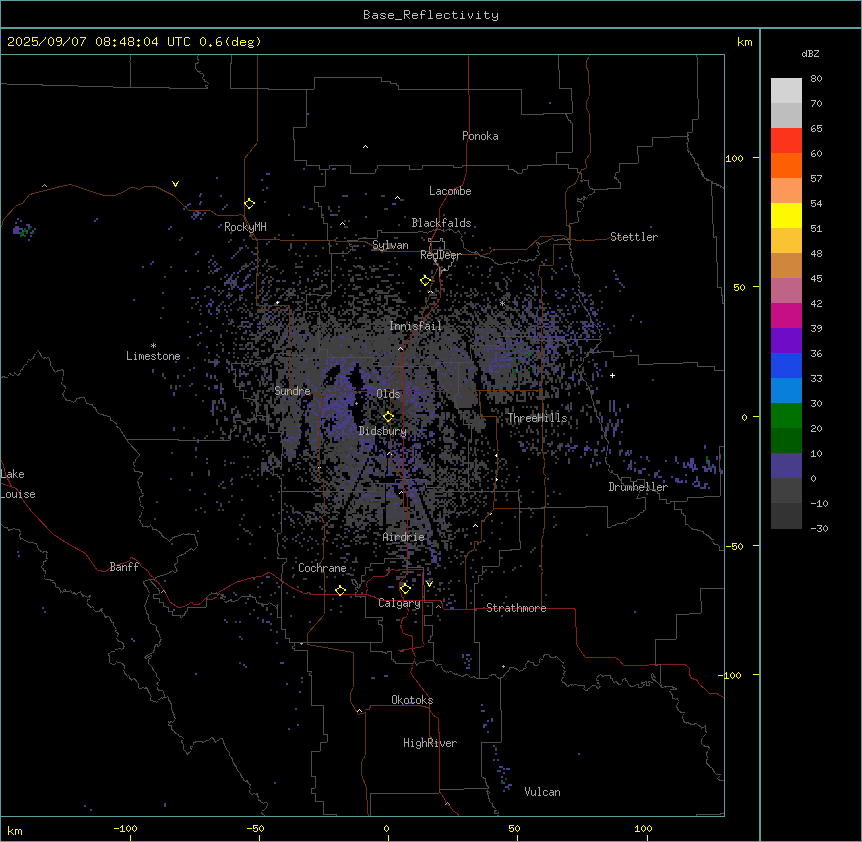Click the Innisfail town label
Viewport: 862px width, 842px height.
[x=416, y=326]
